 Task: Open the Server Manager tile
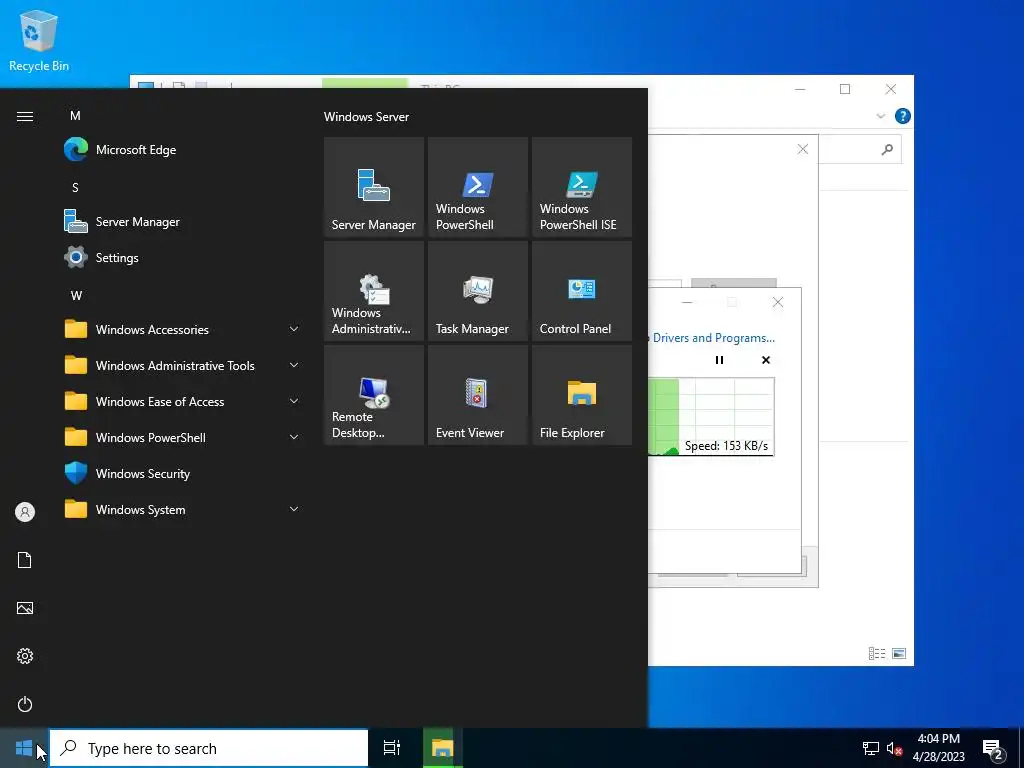pyautogui.click(x=374, y=187)
